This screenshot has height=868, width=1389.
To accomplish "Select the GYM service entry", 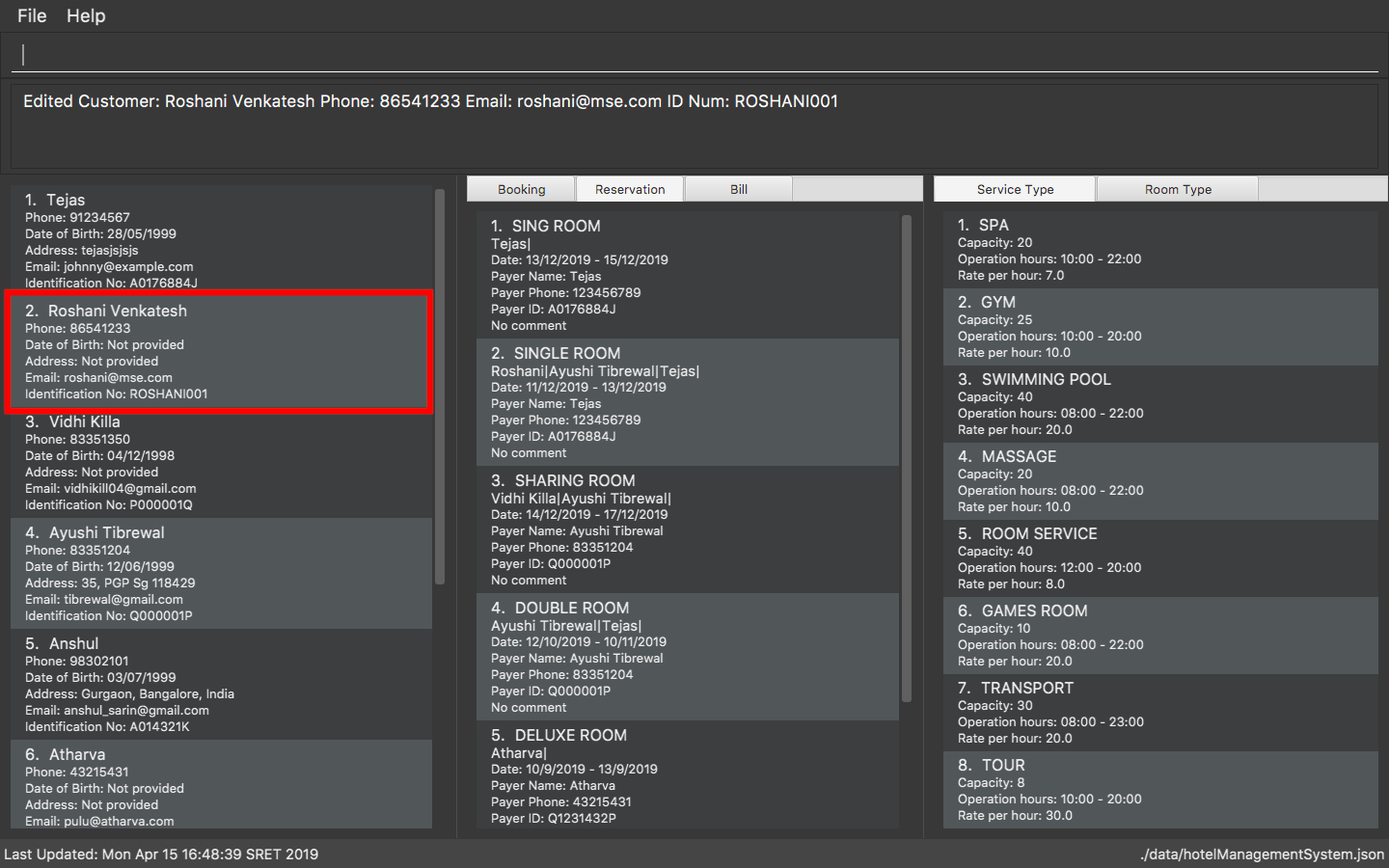I will point(1160,327).
